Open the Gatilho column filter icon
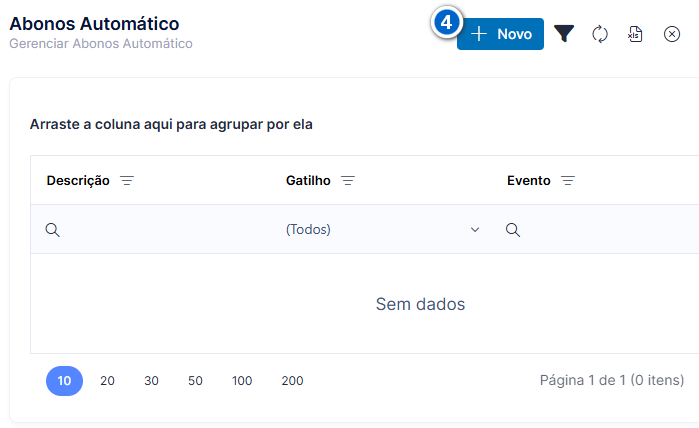The width and height of the screenshot is (699, 428). tap(348, 181)
